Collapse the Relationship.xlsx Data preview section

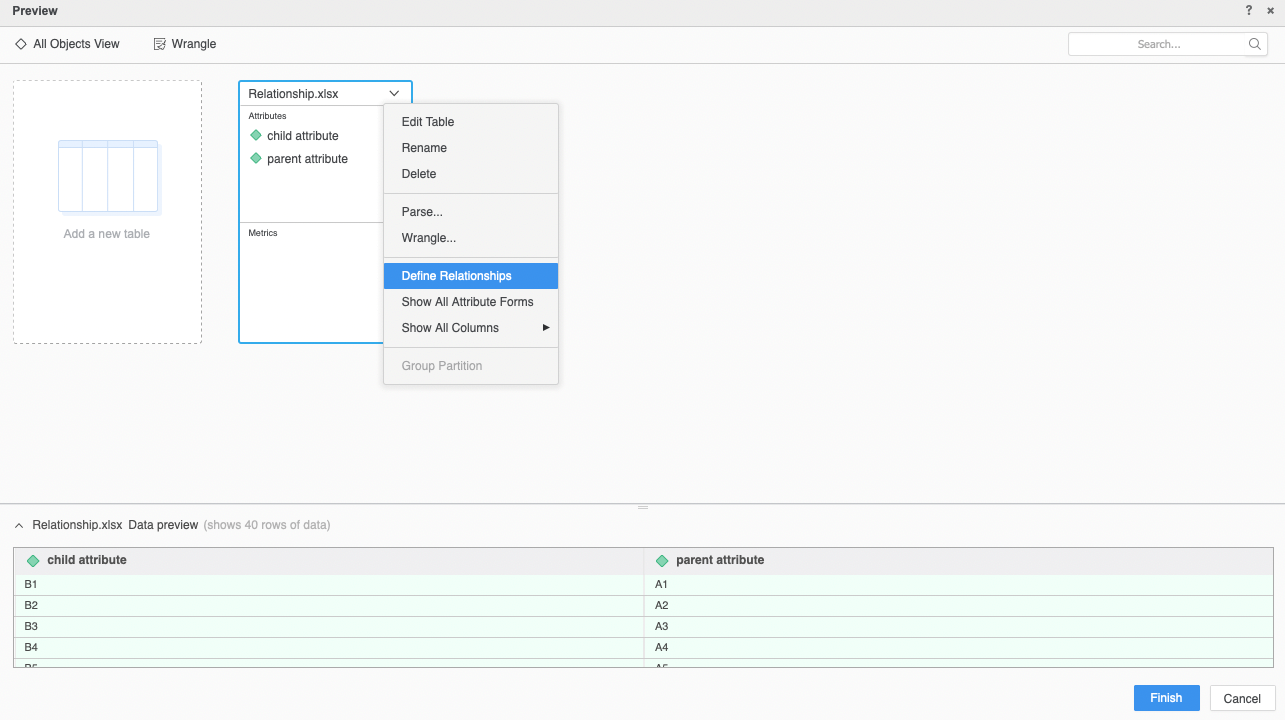tap(19, 525)
